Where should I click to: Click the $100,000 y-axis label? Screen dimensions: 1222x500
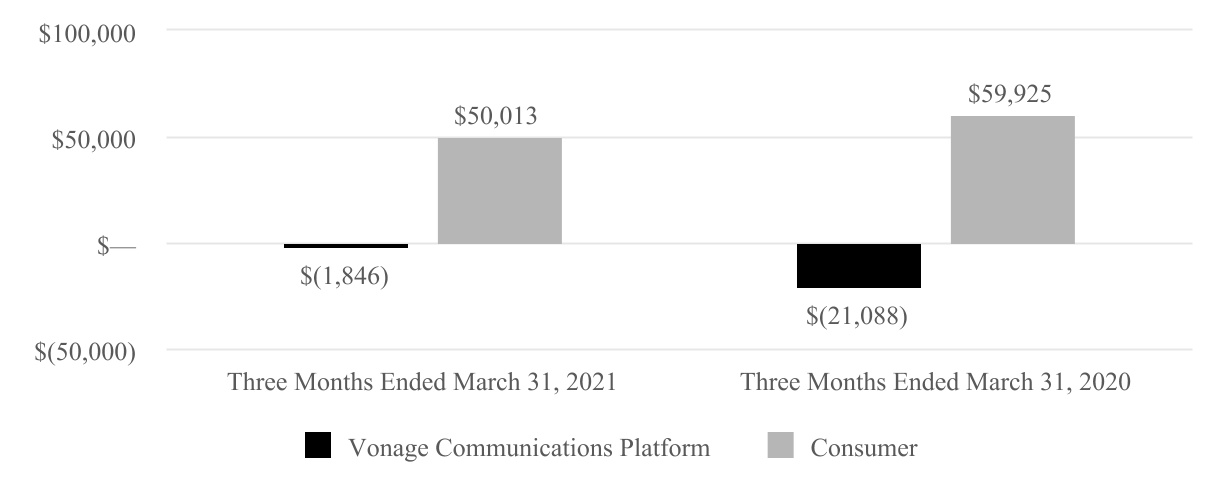tap(87, 33)
